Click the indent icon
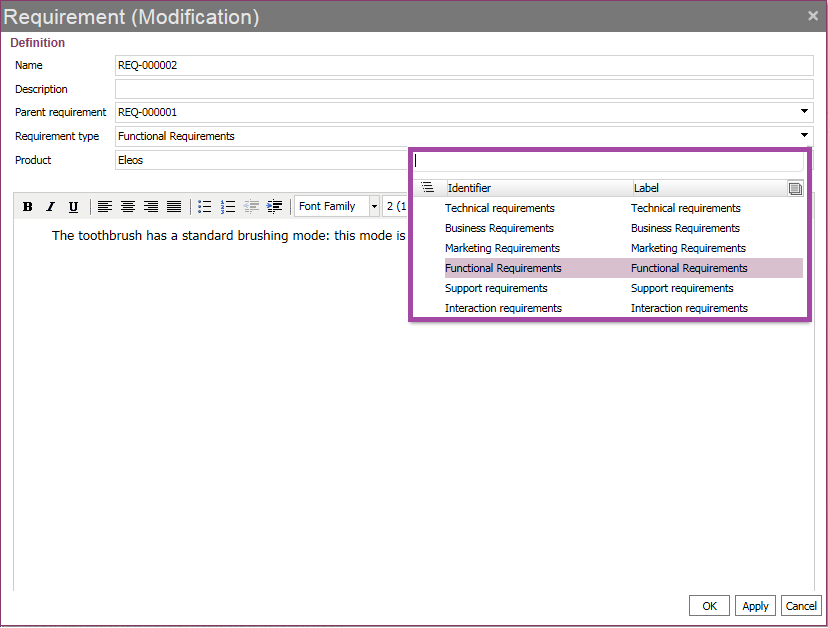 pyautogui.click(x=274, y=207)
